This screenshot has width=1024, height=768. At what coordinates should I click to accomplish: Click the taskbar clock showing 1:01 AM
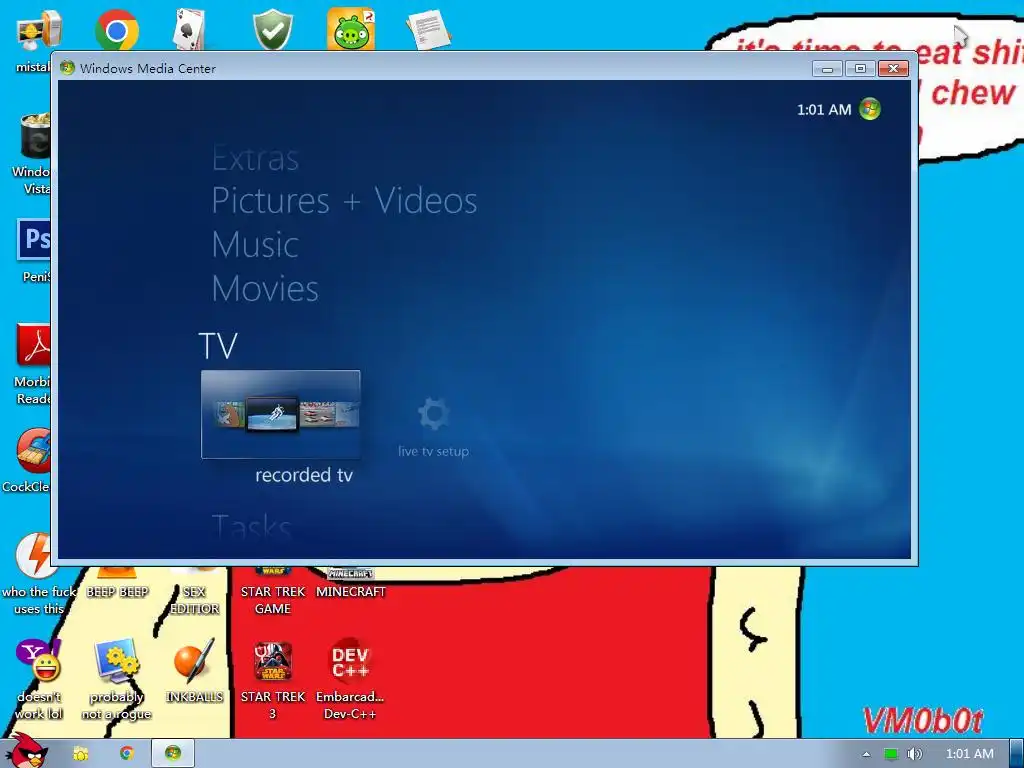click(970, 754)
